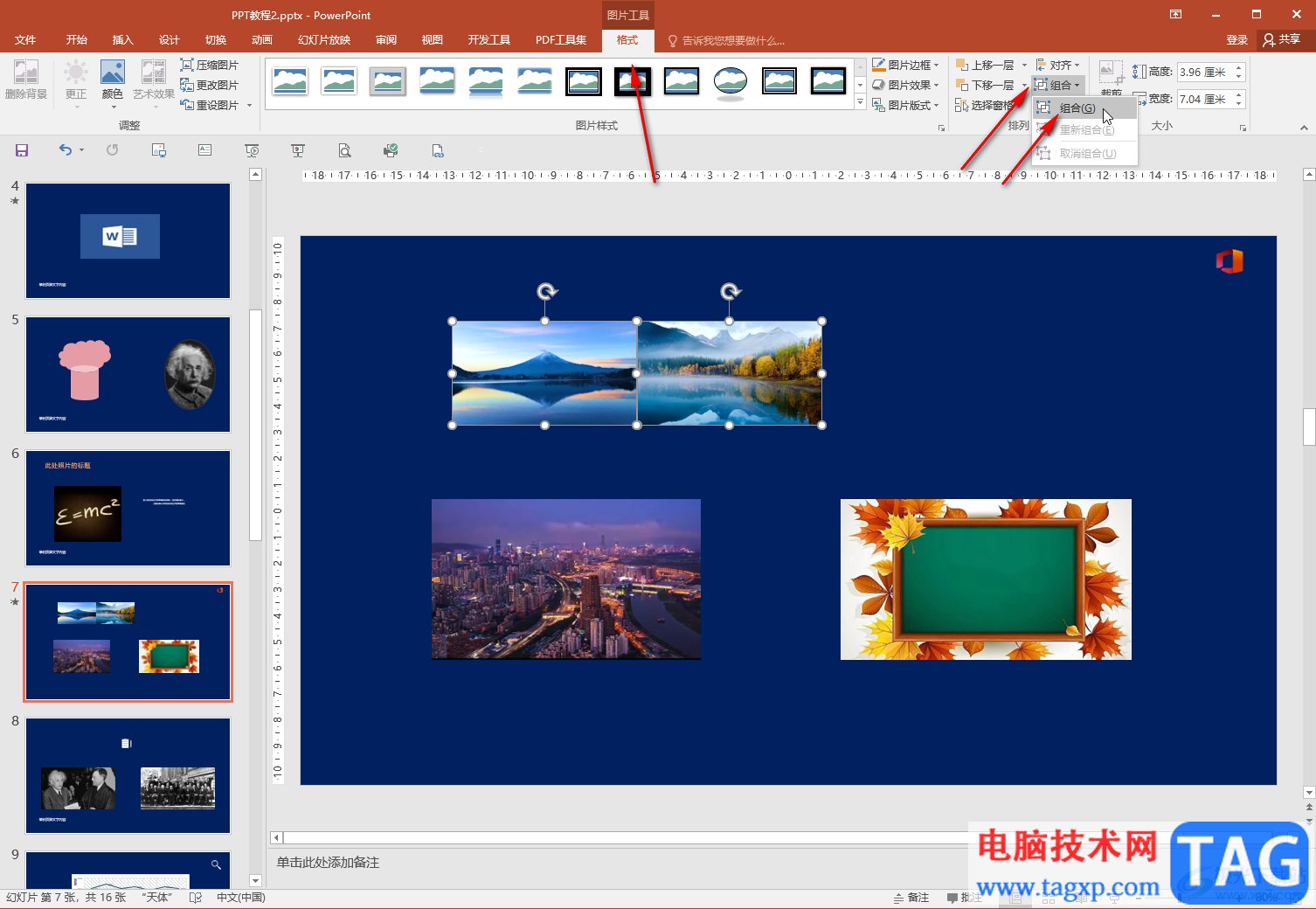Open Picture Effects (图片效果) dropdown
The height and width of the screenshot is (909, 1316).
pyautogui.click(x=905, y=85)
